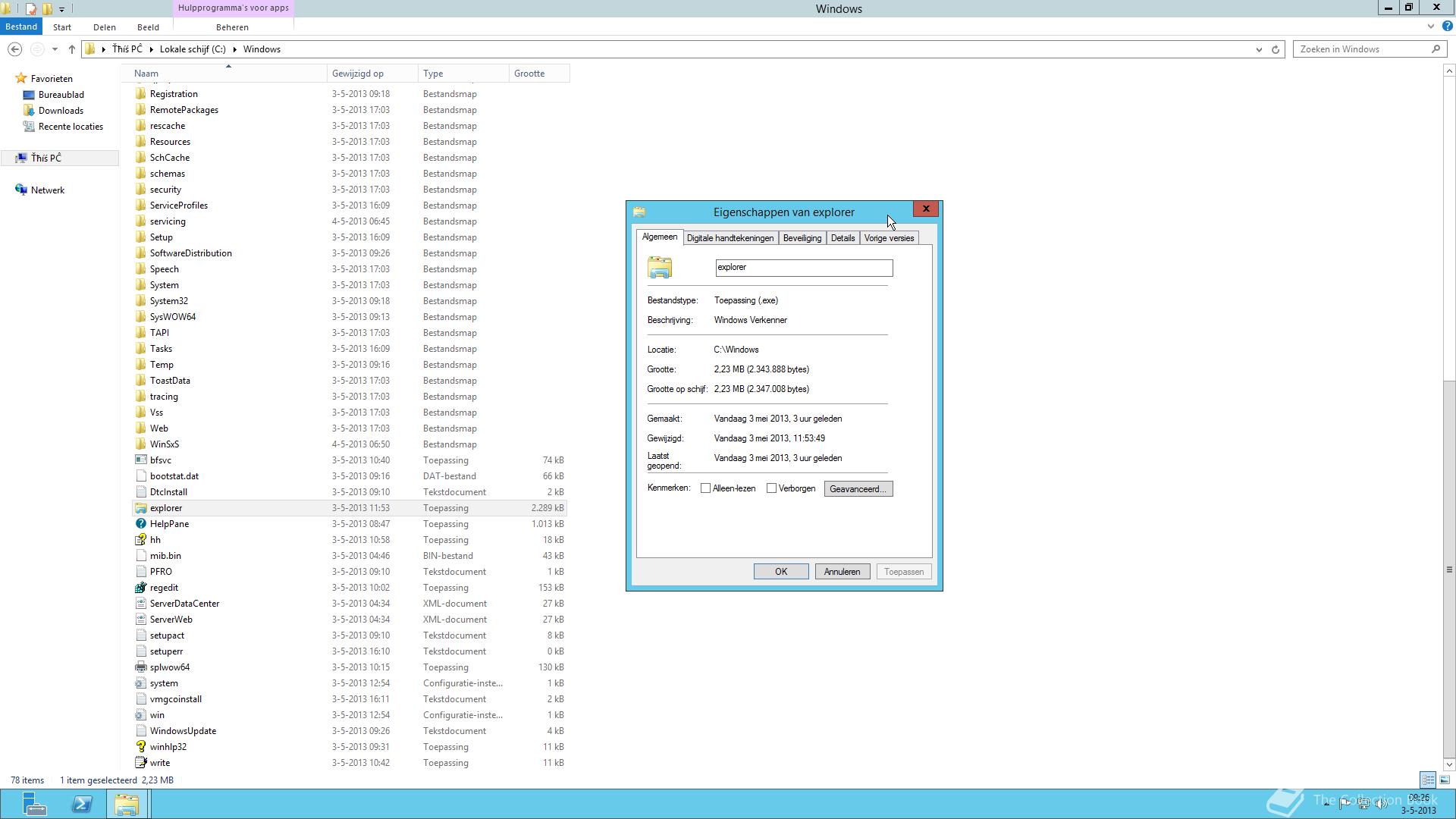
Task: Click the File Explorer taskbar icon
Action: click(x=127, y=804)
